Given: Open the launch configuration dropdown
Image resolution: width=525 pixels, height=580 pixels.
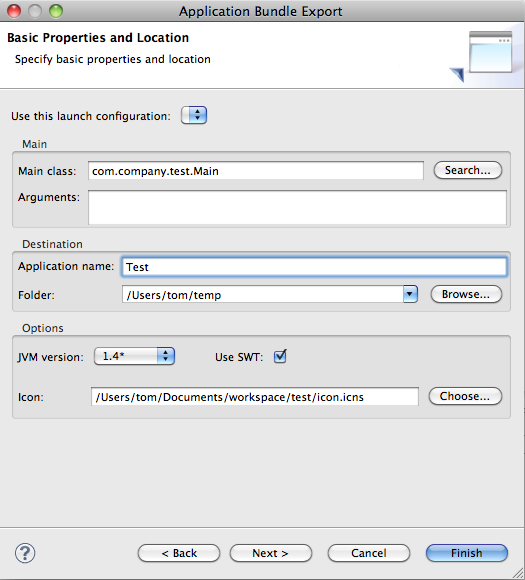Looking at the screenshot, I should coord(194,115).
